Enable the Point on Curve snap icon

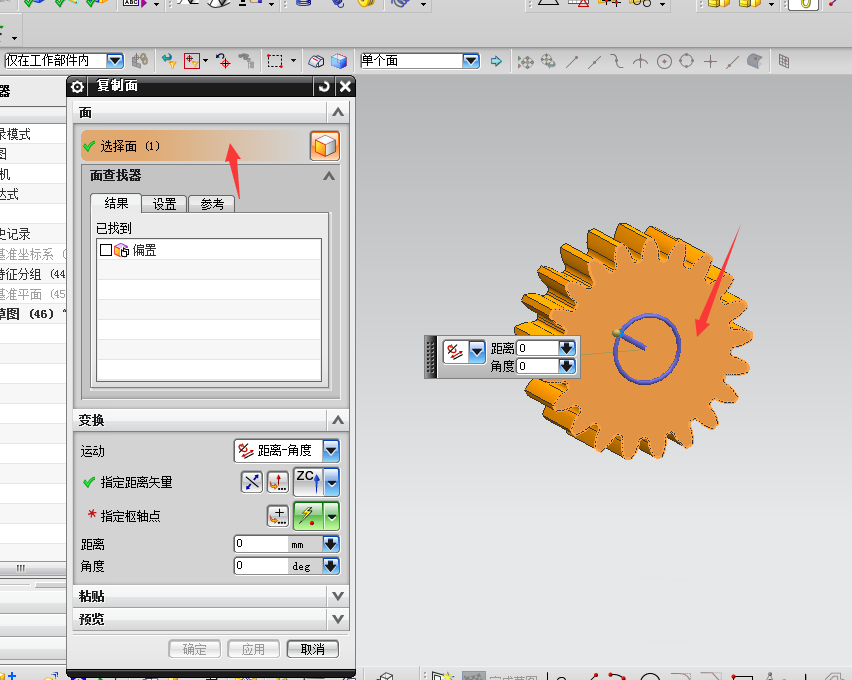click(x=732, y=61)
